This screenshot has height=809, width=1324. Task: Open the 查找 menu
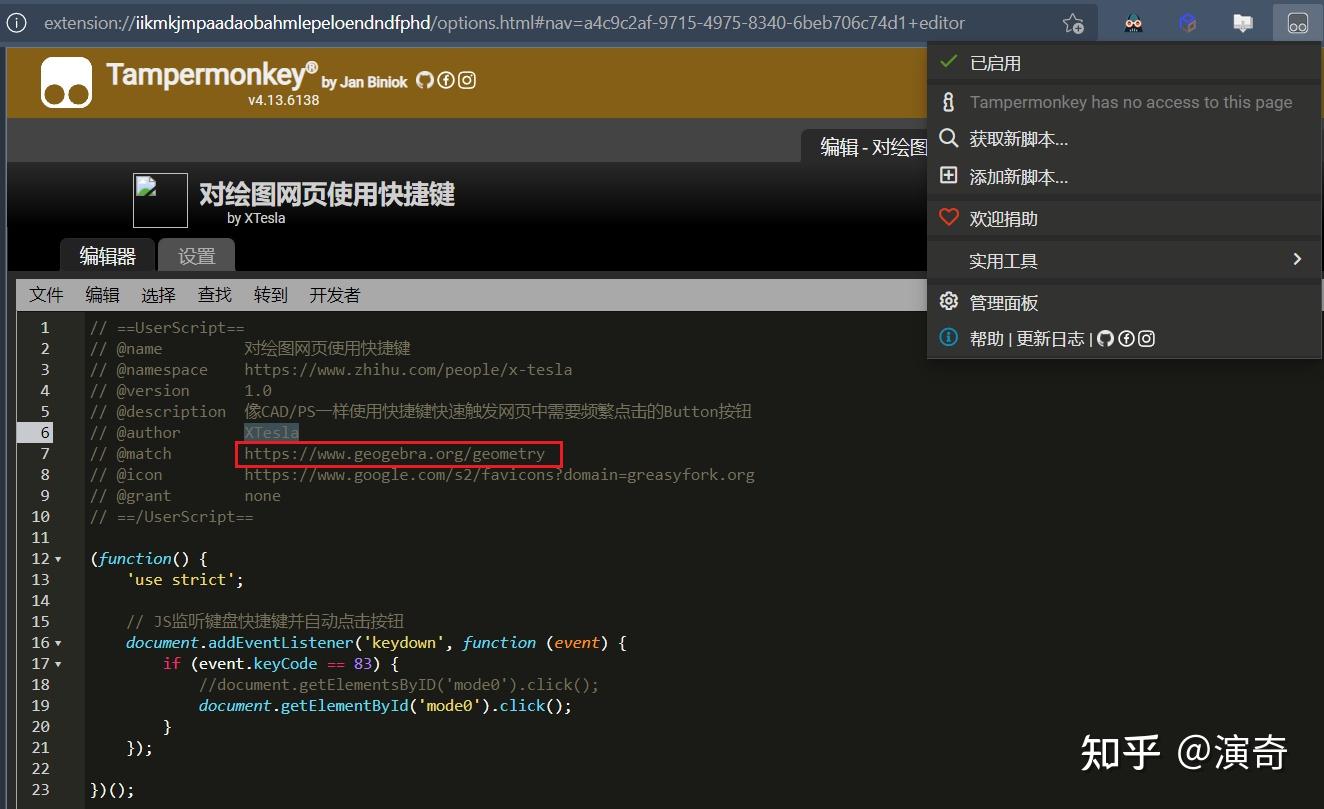click(214, 295)
